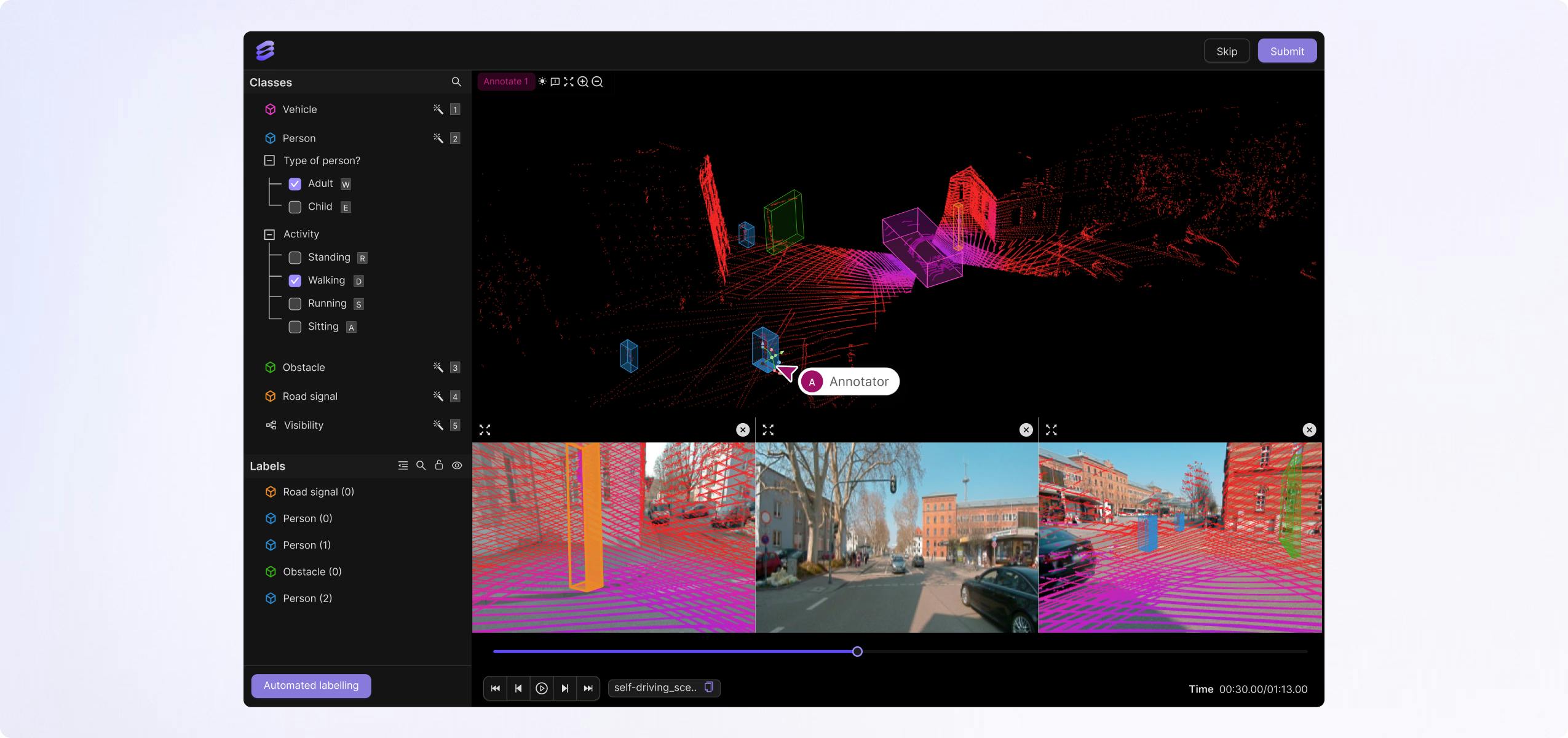The height and width of the screenshot is (738, 1568).
Task: Click the lock icon in the Labels panel
Action: 439,466
